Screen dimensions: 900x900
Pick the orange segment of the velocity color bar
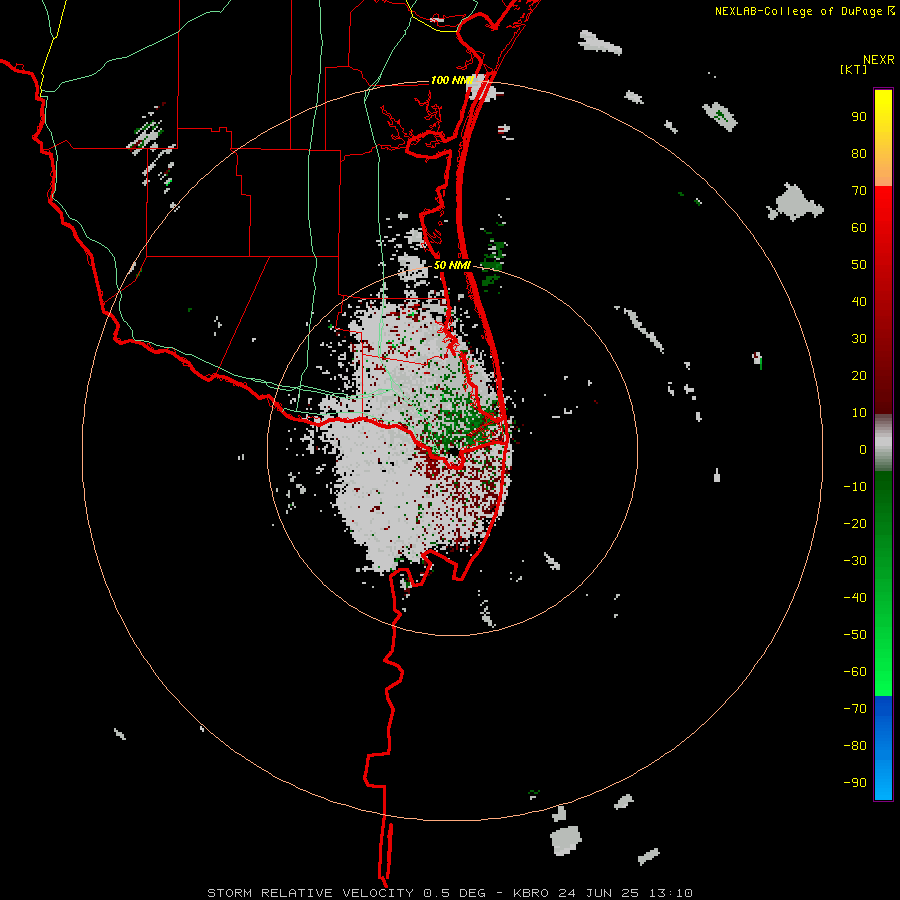click(x=883, y=168)
